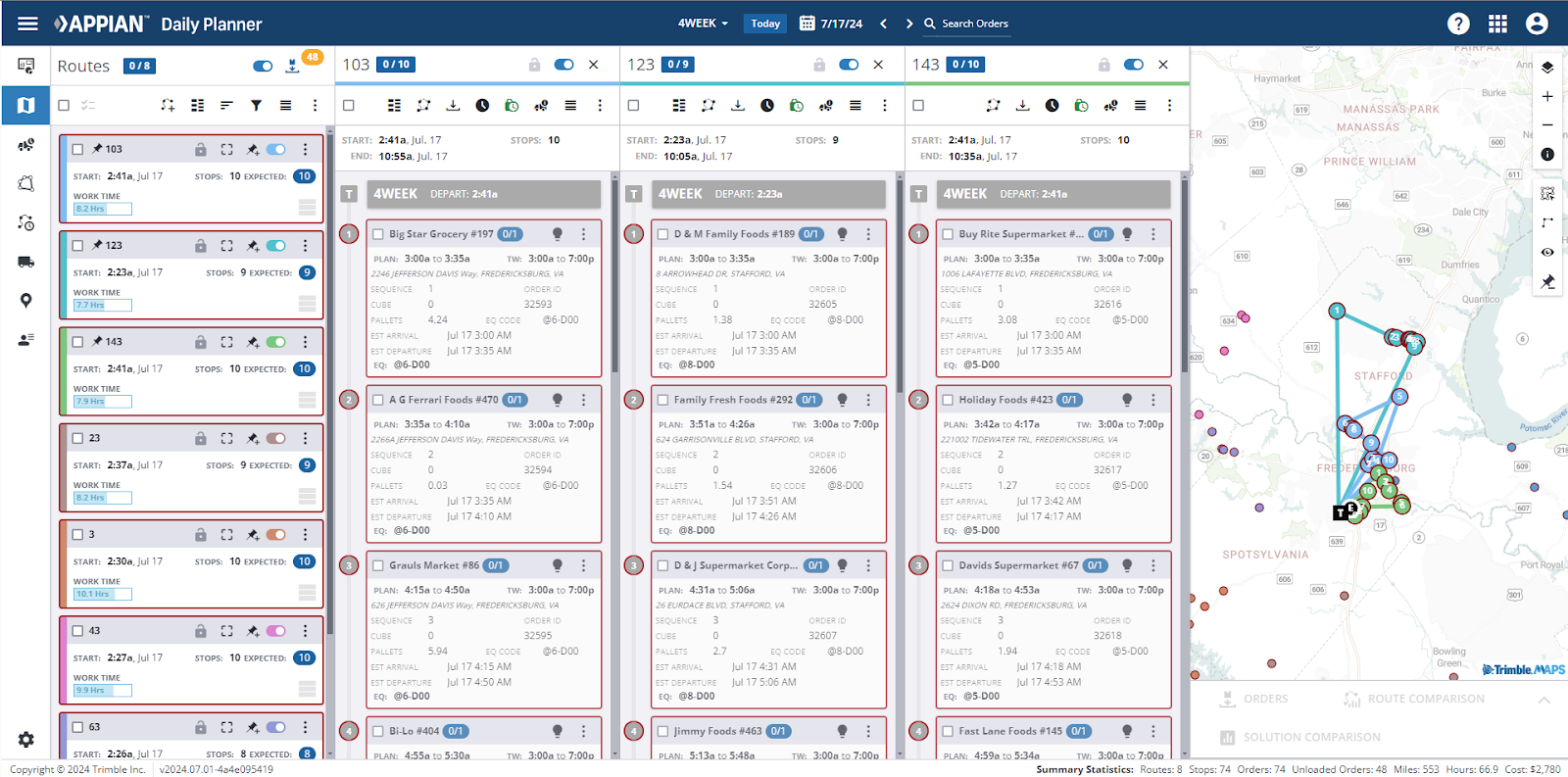The height and width of the screenshot is (777, 1568).
Task: Open the help question mark icon
Action: coord(1458,24)
